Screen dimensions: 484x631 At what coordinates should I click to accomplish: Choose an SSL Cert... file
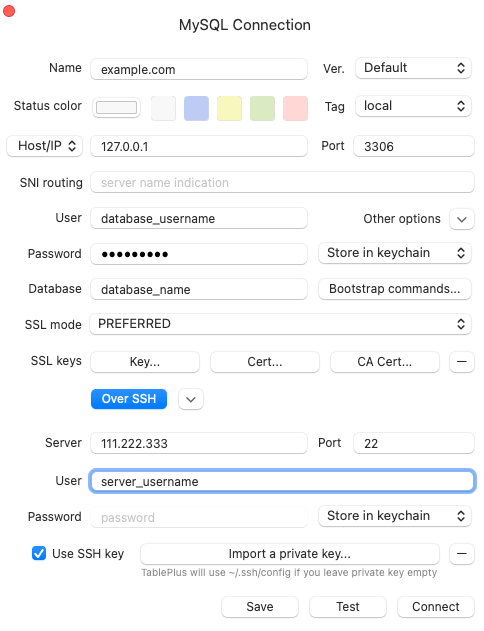pos(265,362)
